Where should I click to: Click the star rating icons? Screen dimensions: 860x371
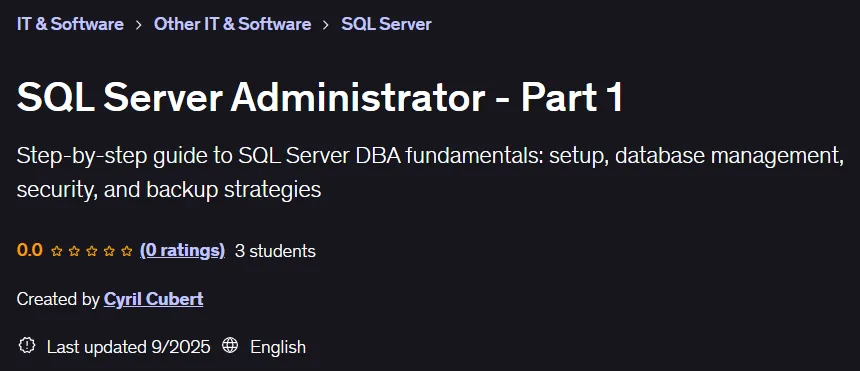[x=92, y=251]
